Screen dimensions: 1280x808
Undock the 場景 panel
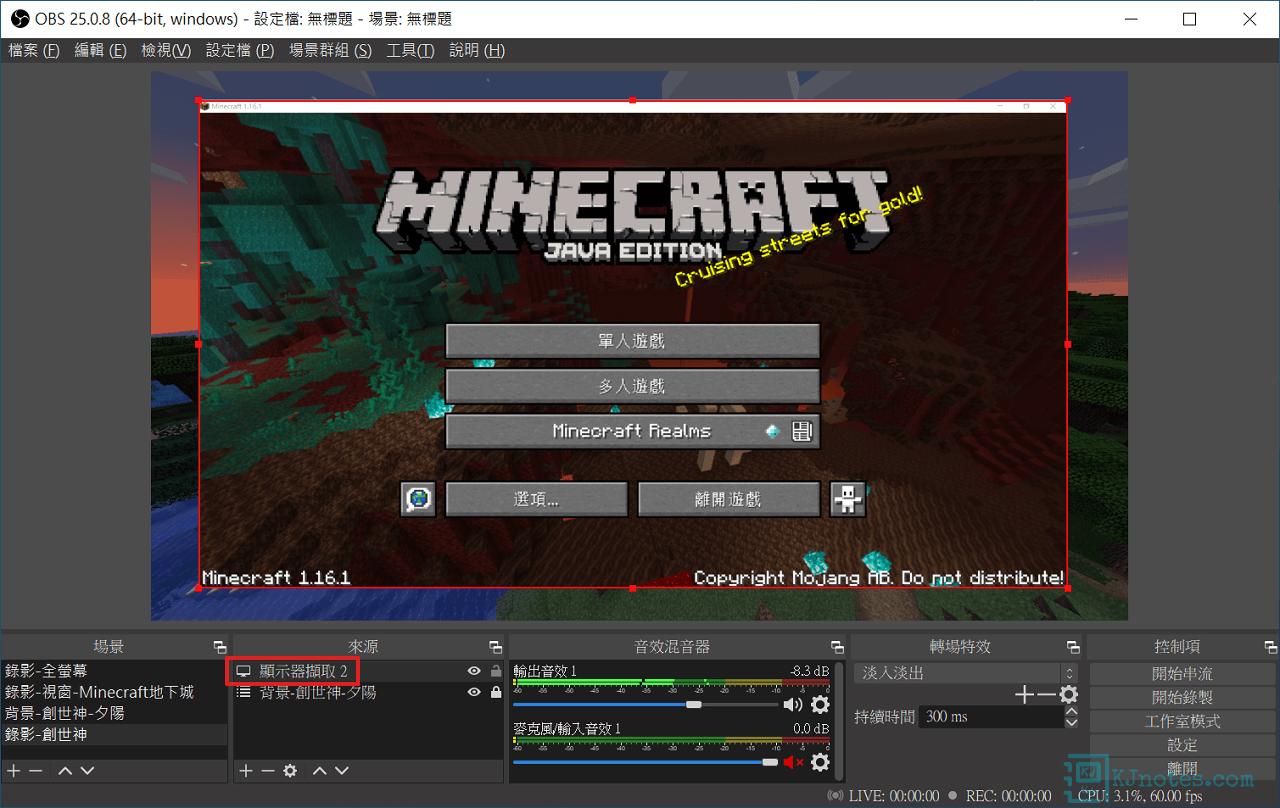tap(220, 647)
